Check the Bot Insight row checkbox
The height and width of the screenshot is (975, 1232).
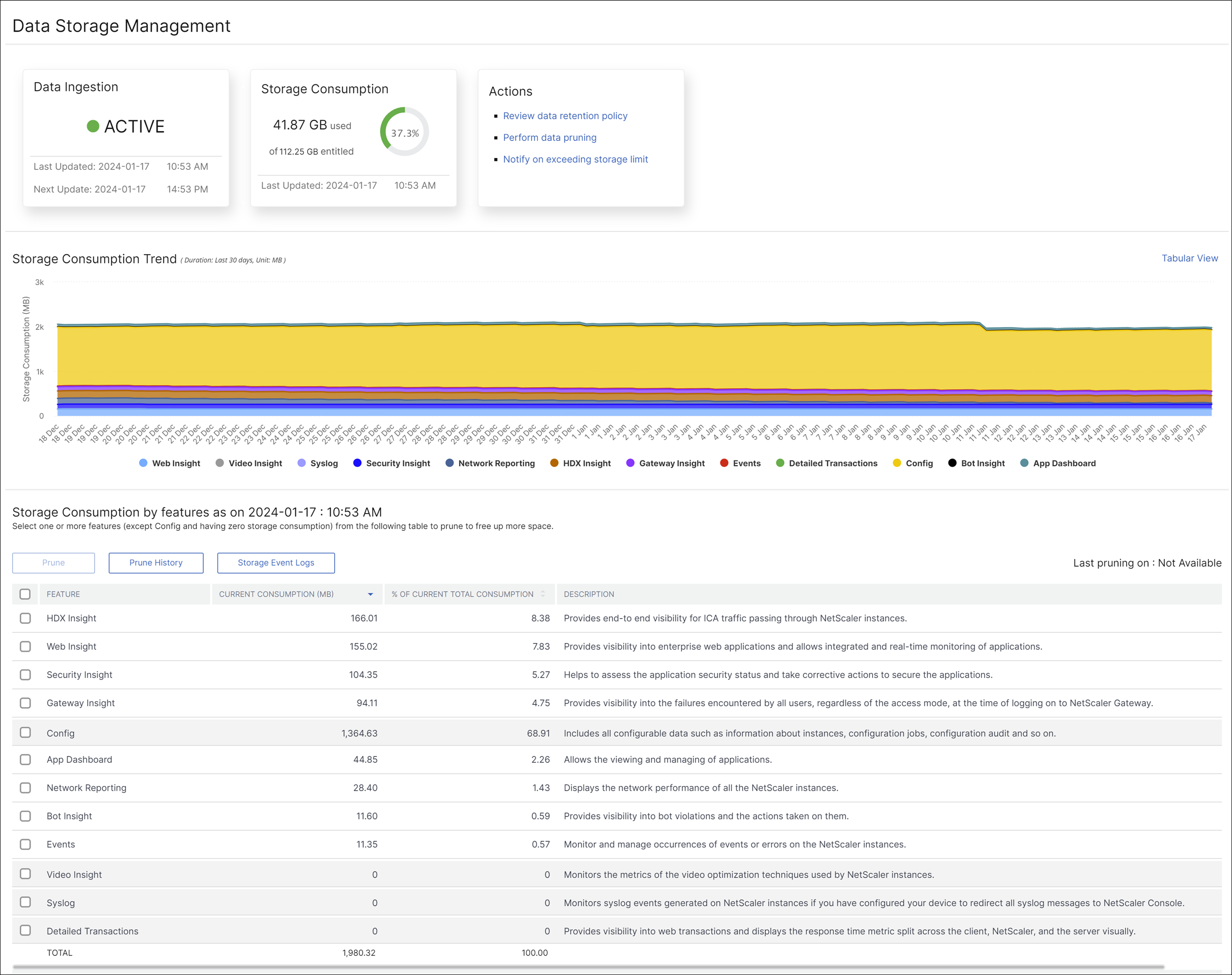pyautogui.click(x=25, y=816)
